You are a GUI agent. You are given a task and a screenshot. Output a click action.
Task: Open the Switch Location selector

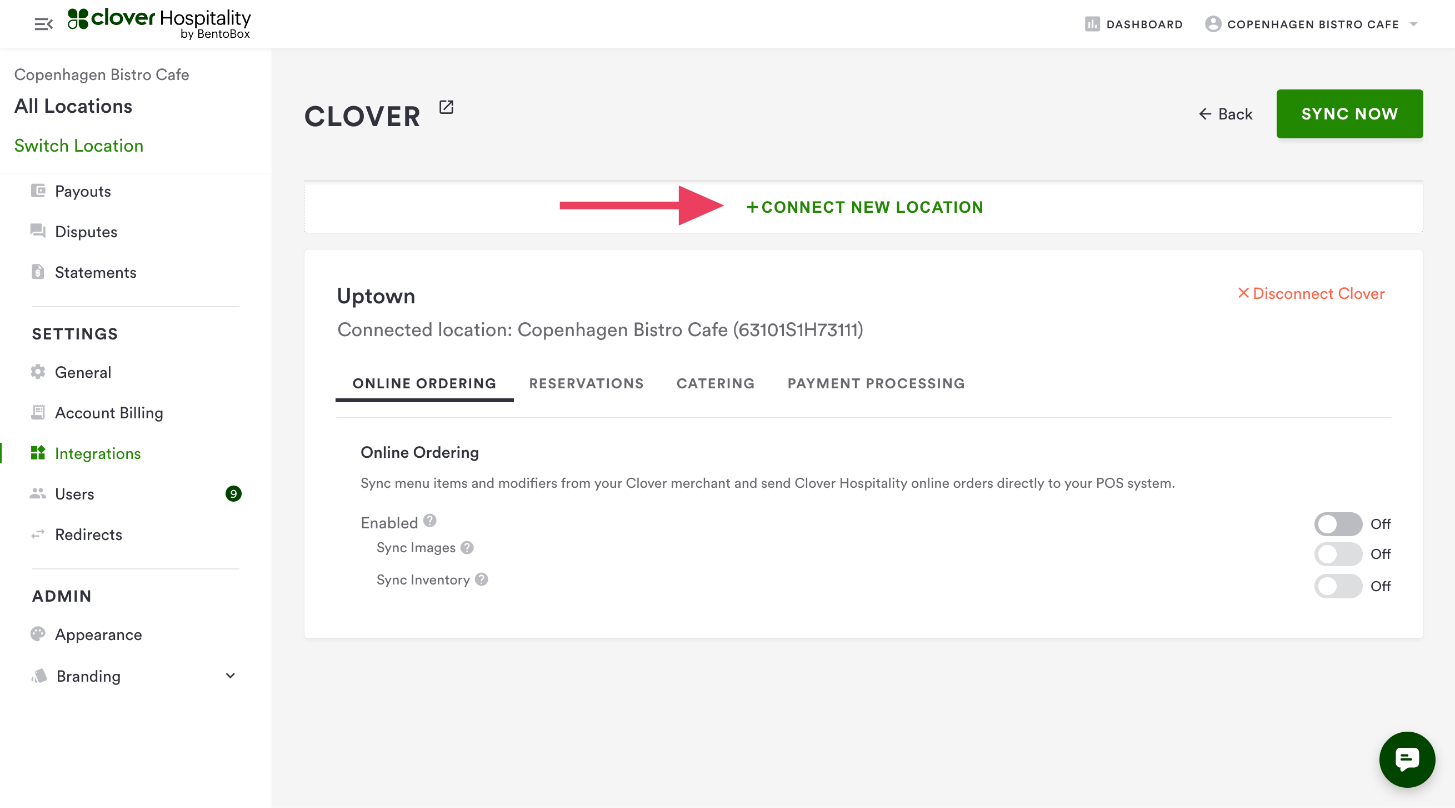pyautogui.click(x=79, y=146)
